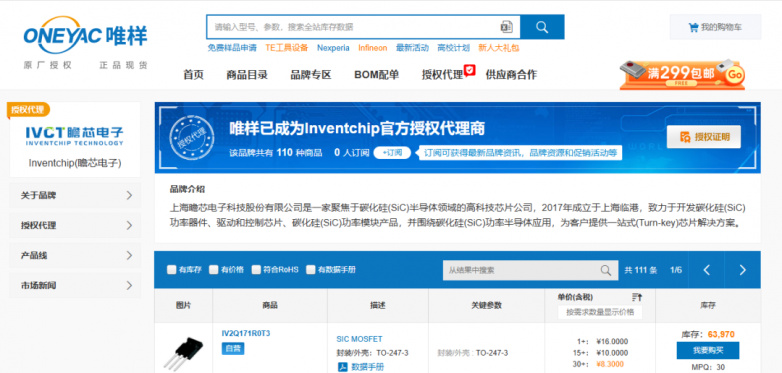
Task: Enable the 有库存 checkbox
Action: click(172, 270)
